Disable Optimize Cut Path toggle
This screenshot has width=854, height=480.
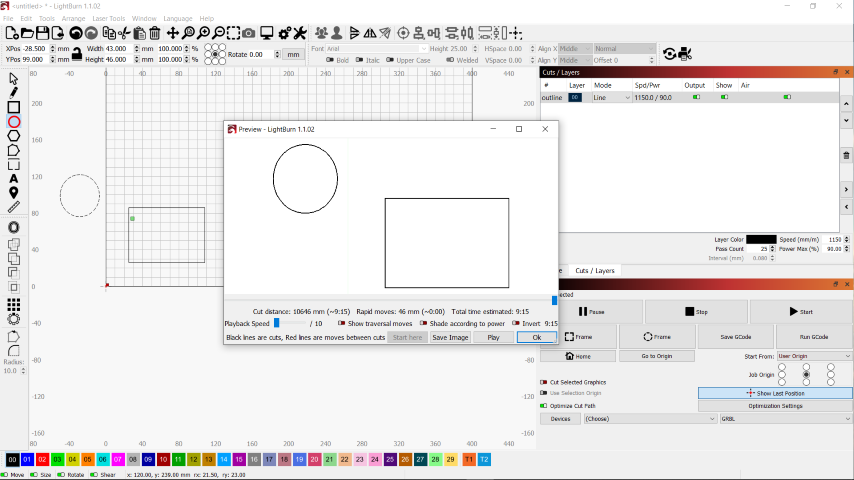(544, 406)
